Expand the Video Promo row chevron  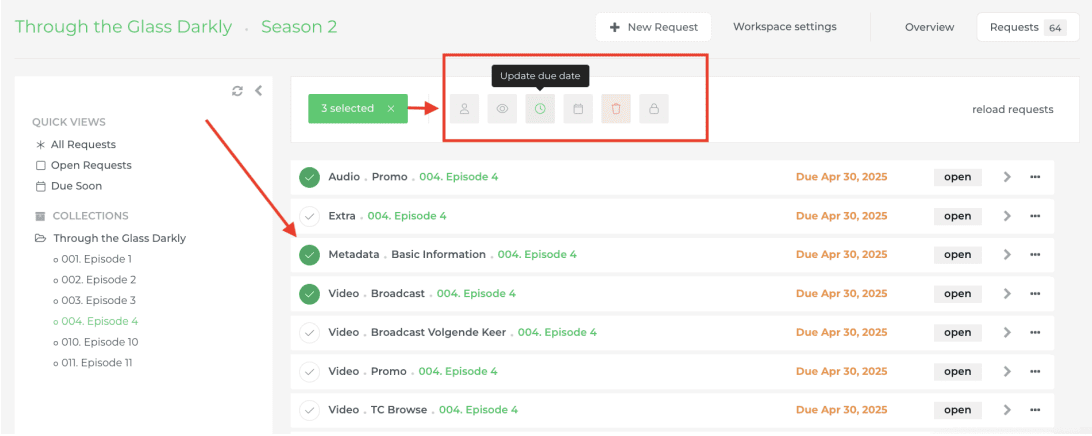[1007, 371]
